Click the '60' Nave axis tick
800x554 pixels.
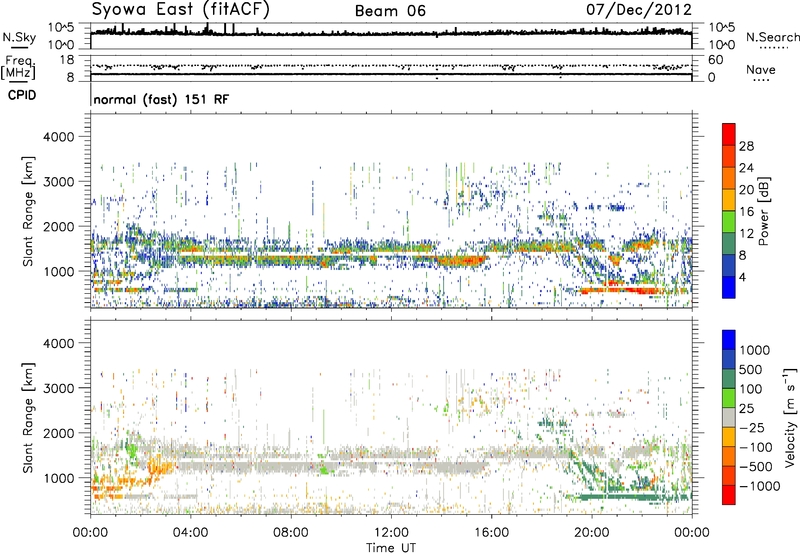click(x=716, y=60)
